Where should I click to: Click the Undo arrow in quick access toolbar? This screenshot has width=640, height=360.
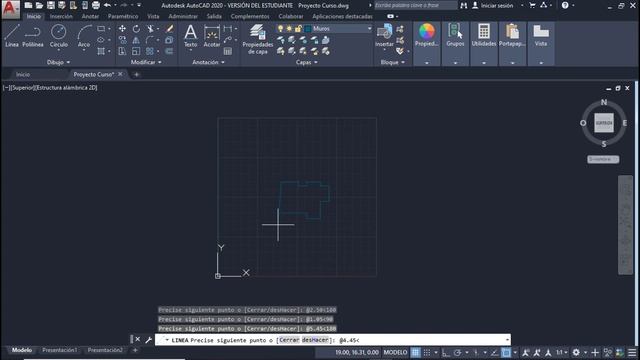point(107,5)
